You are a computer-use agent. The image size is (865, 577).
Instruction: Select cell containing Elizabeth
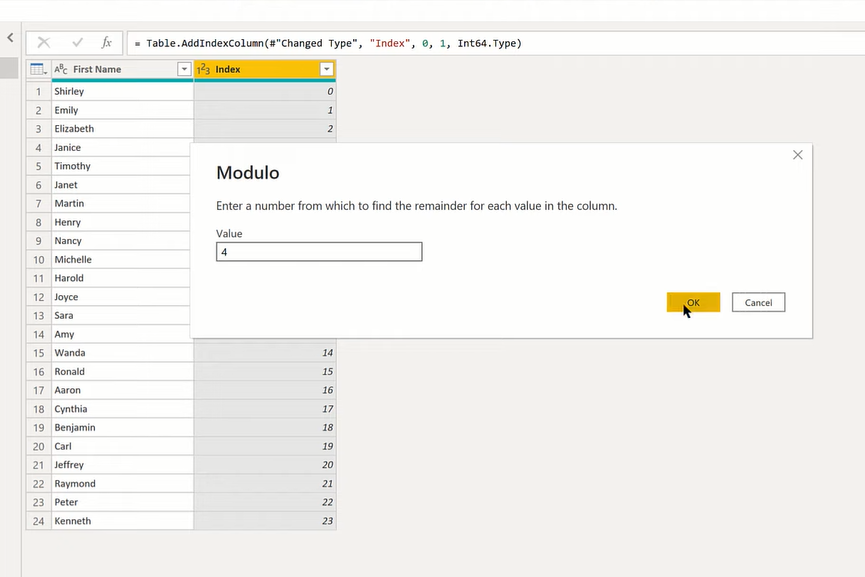coord(122,129)
